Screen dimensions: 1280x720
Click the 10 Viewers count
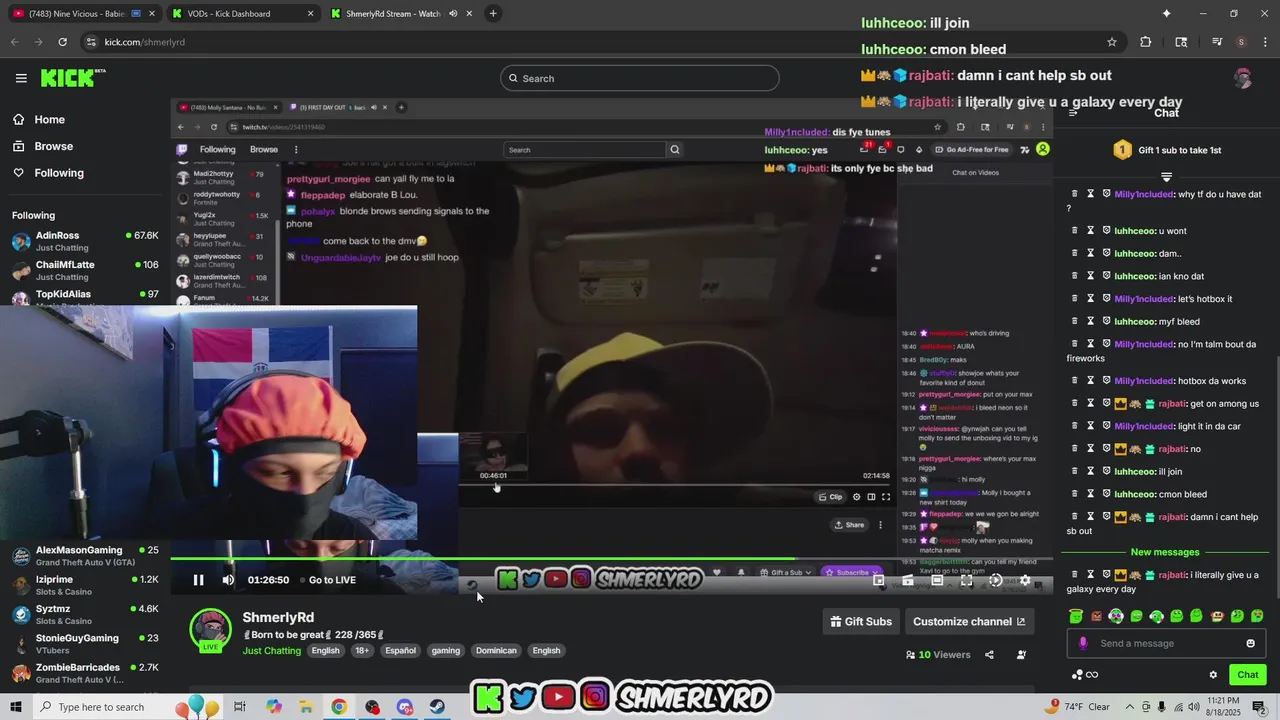point(938,655)
